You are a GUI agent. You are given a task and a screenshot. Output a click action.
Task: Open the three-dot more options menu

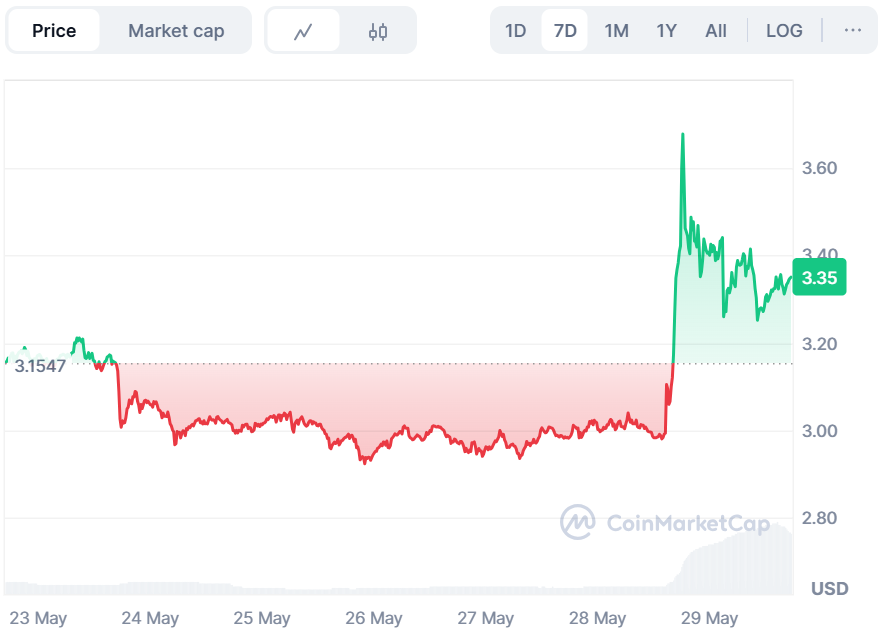tap(852, 31)
